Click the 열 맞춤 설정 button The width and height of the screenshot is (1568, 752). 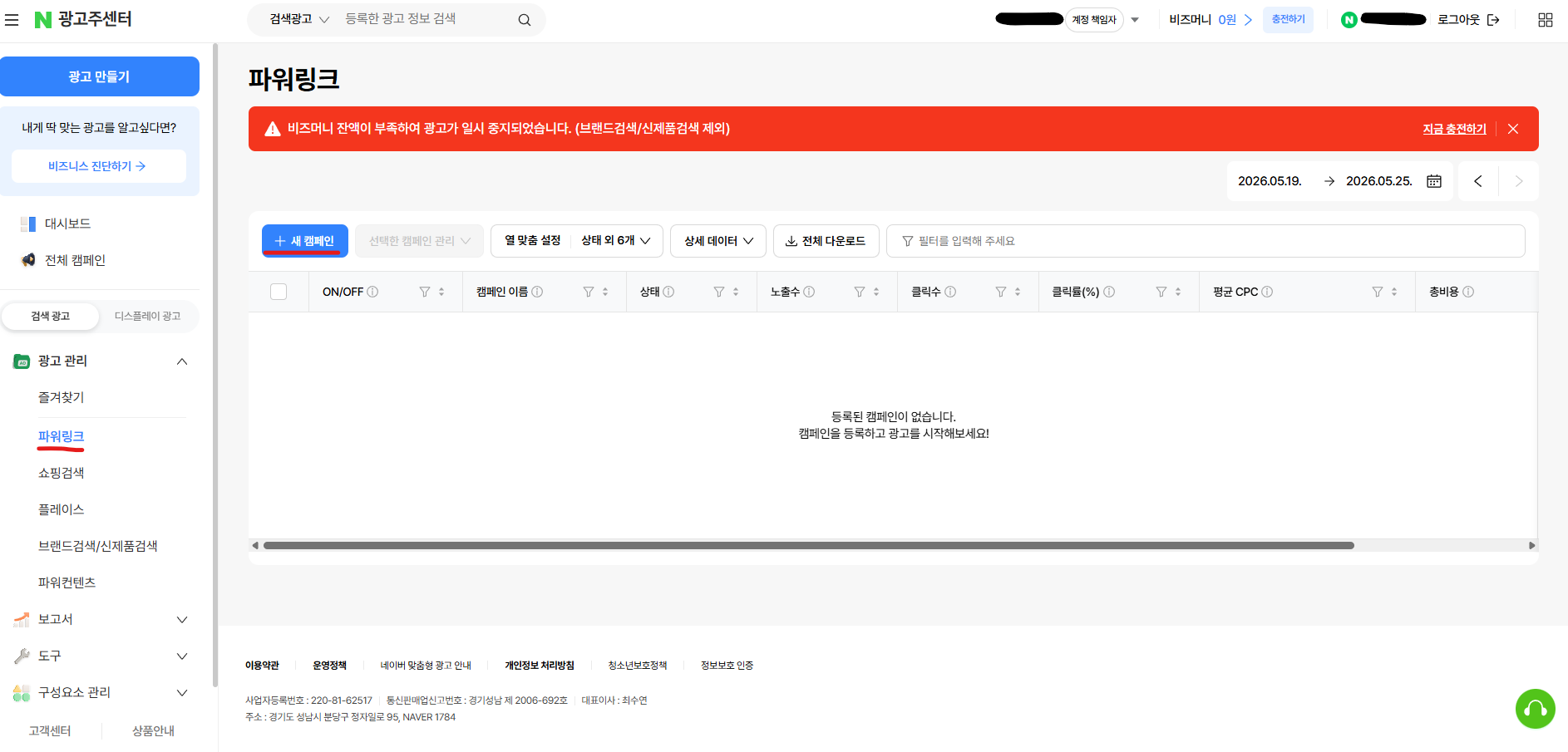[533, 241]
